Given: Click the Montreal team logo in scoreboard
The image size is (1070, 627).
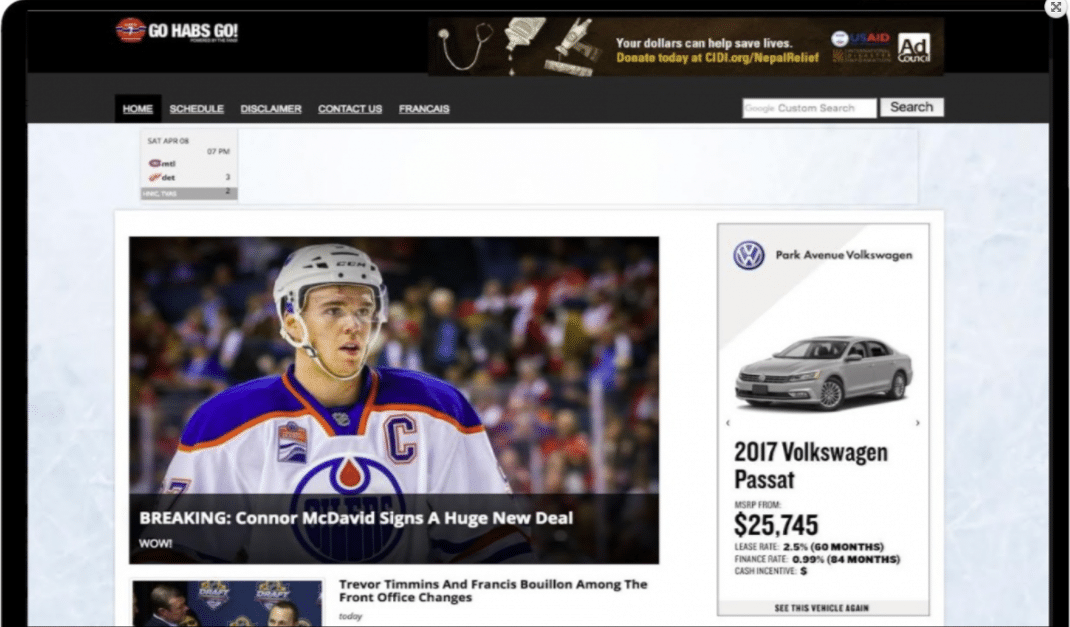Looking at the screenshot, I should click(156, 163).
